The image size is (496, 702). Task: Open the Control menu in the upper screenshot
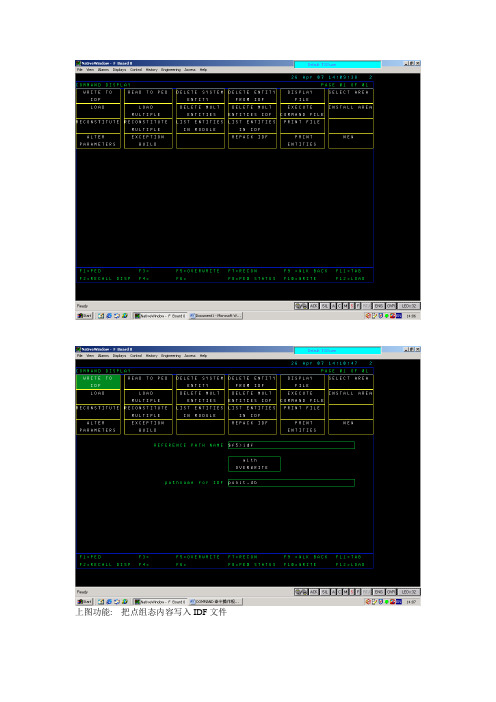[136, 70]
